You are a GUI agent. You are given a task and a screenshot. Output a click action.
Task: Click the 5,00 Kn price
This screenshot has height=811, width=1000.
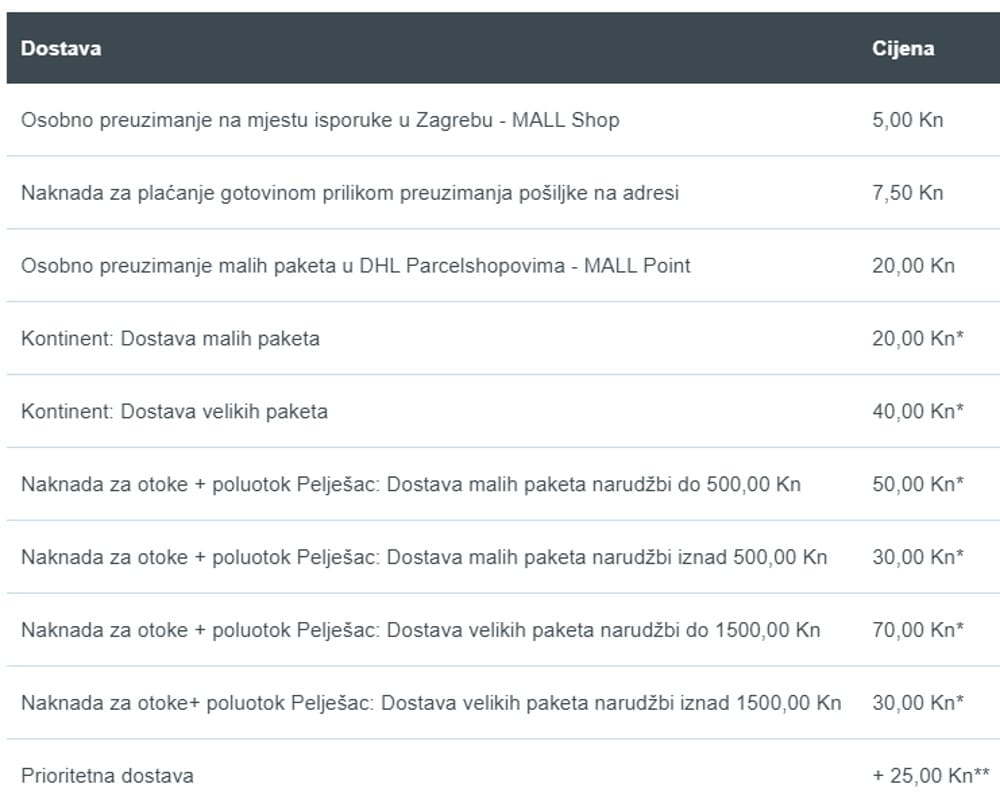(907, 120)
